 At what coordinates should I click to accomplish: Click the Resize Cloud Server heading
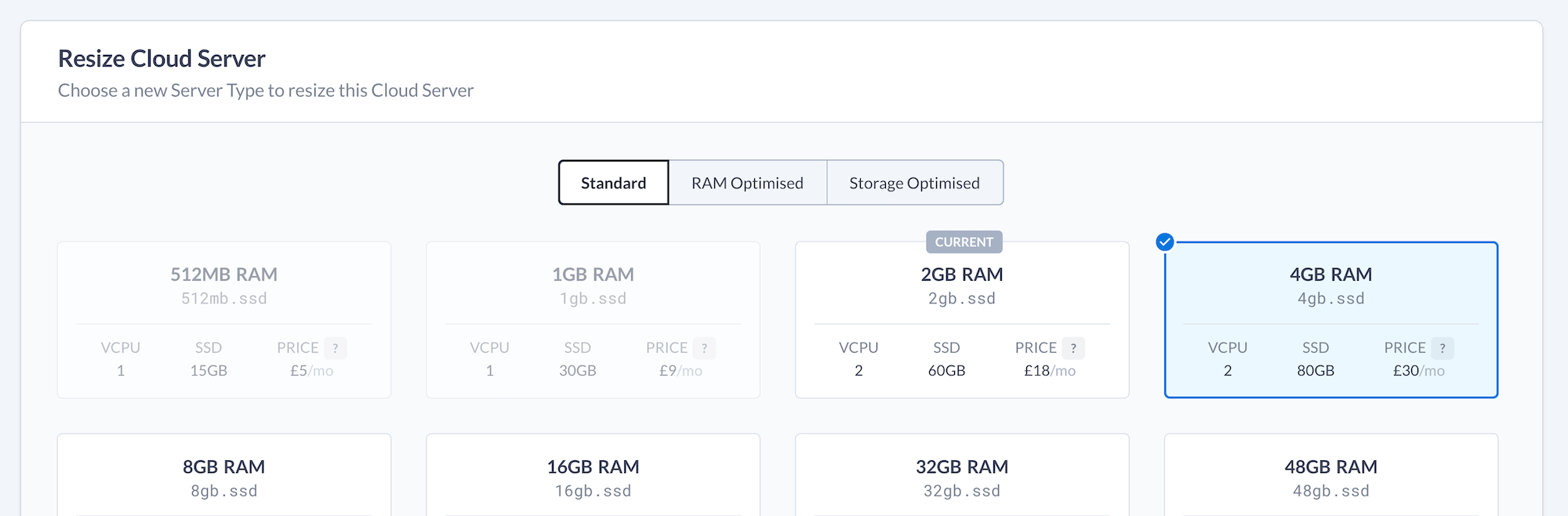(x=162, y=59)
